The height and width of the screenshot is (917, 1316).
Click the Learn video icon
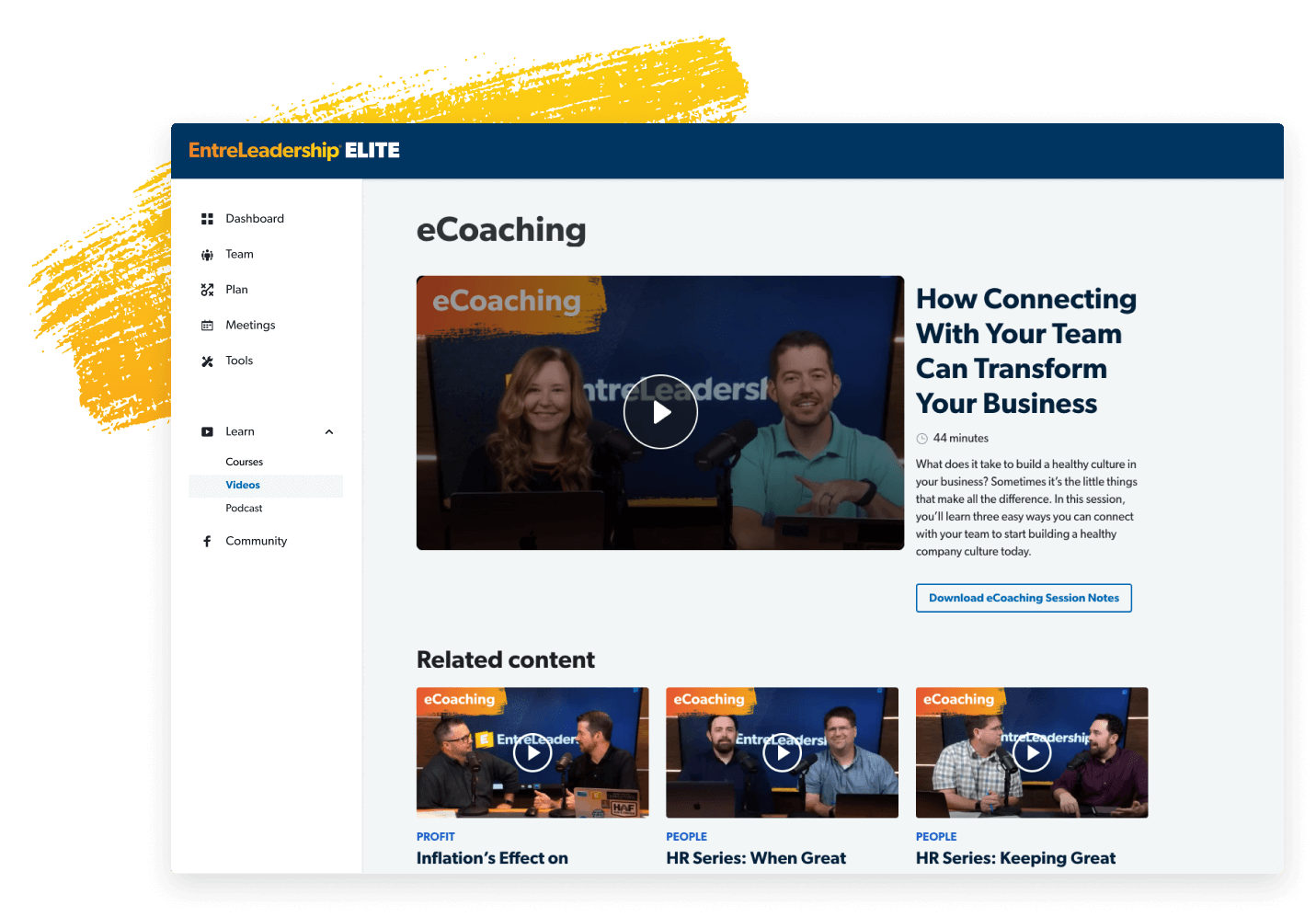pyautogui.click(x=207, y=432)
